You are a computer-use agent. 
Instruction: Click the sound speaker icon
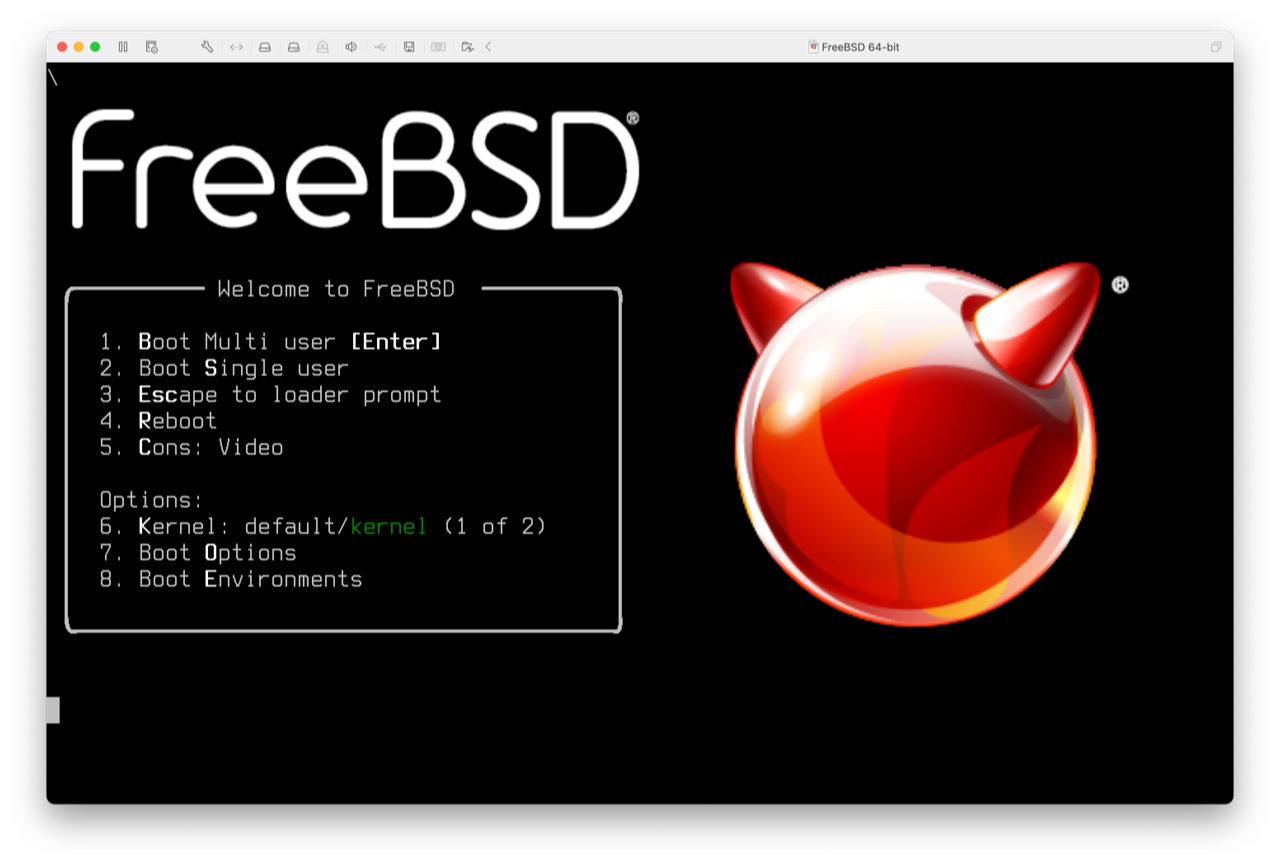pyautogui.click(x=351, y=47)
